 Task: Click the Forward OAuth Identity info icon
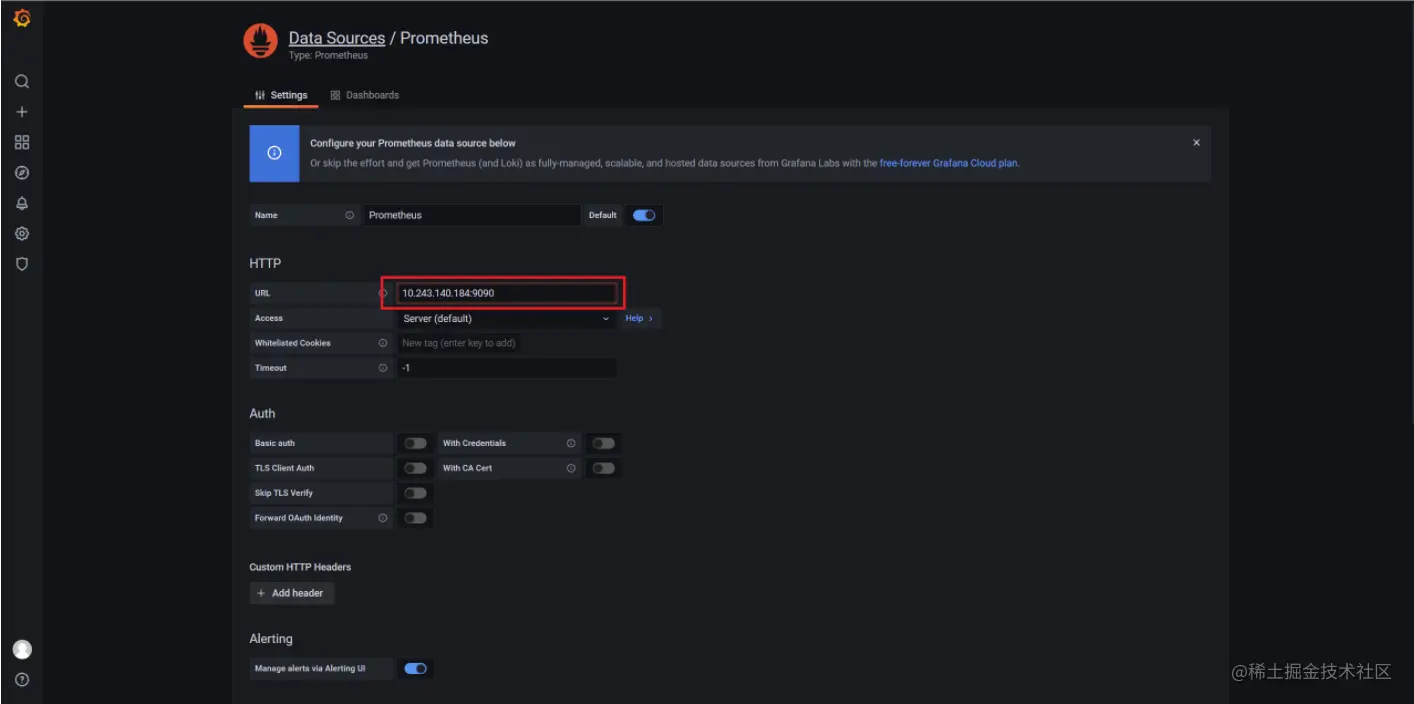pyautogui.click(x=383, y=518)
